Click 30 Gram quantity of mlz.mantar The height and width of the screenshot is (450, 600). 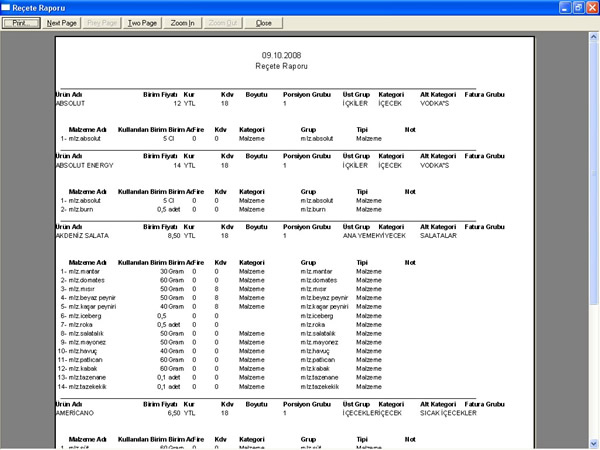click(172, 272)
